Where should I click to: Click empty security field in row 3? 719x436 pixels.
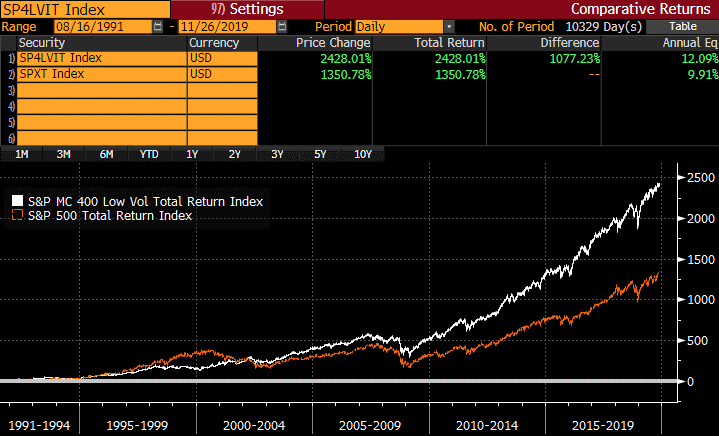point(102,90)
